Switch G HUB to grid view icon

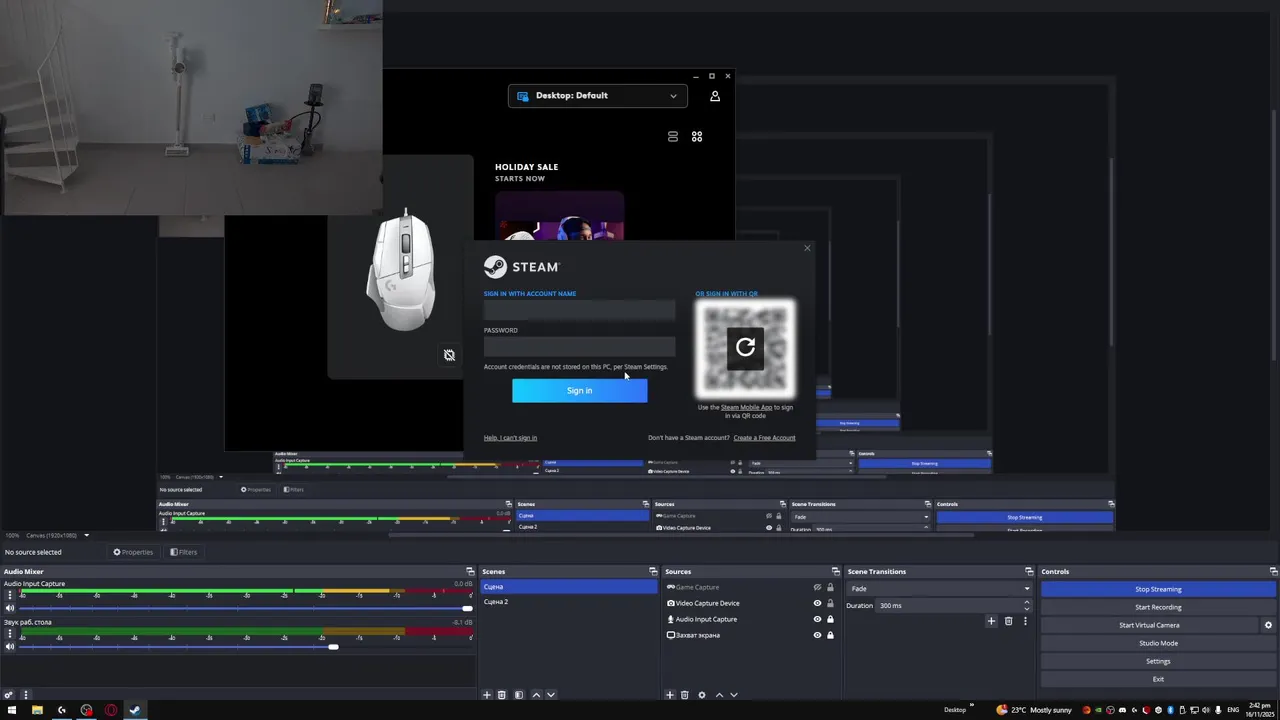[x=697, y=136]
